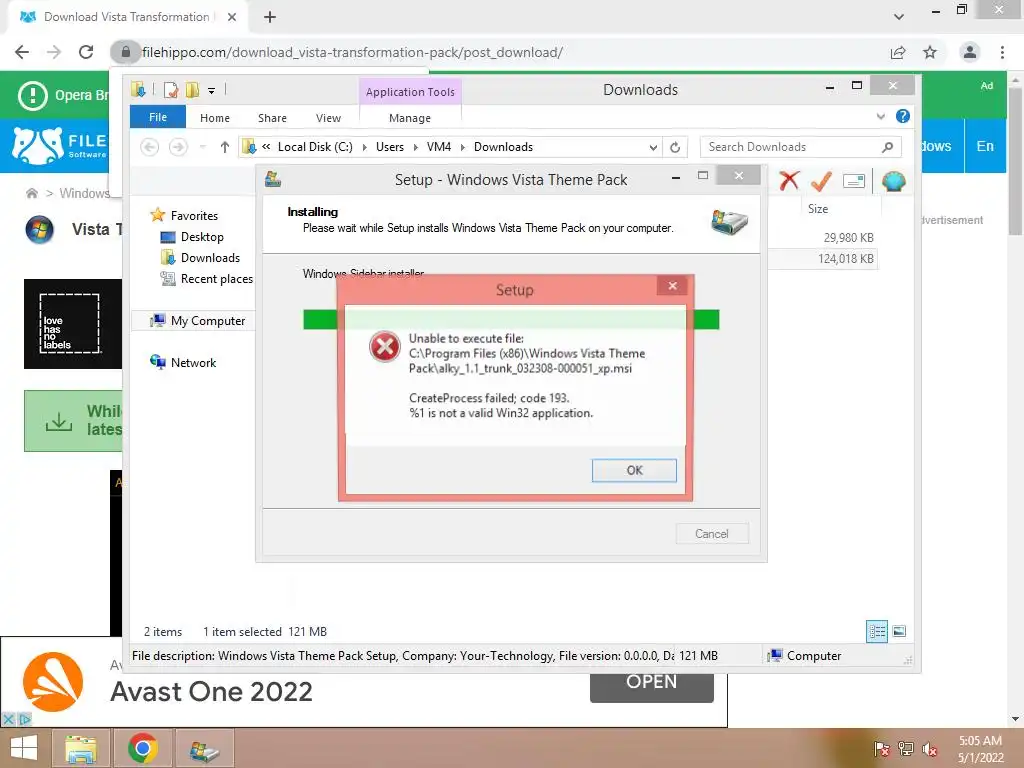Click the 29,980 KB file size cell
Image resolution: width=1024 pixels, height=768 pixels.
848,238
